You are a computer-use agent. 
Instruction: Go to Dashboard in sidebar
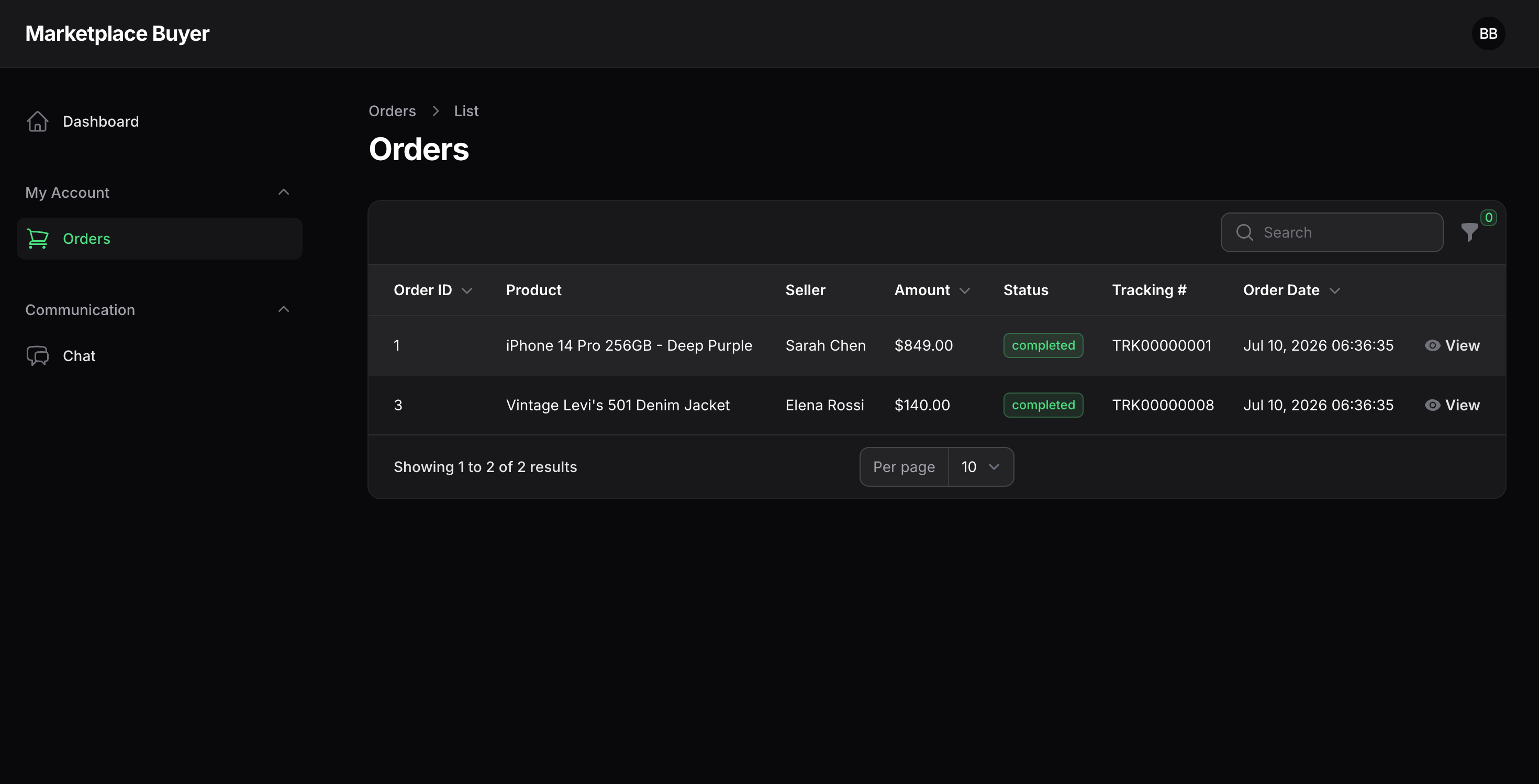(x=160, y=121)
